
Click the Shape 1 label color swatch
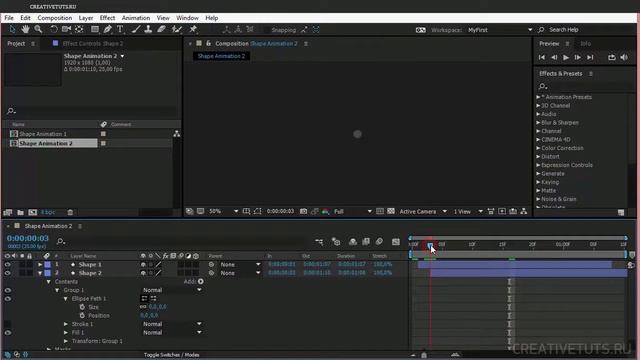coord(48,264)
